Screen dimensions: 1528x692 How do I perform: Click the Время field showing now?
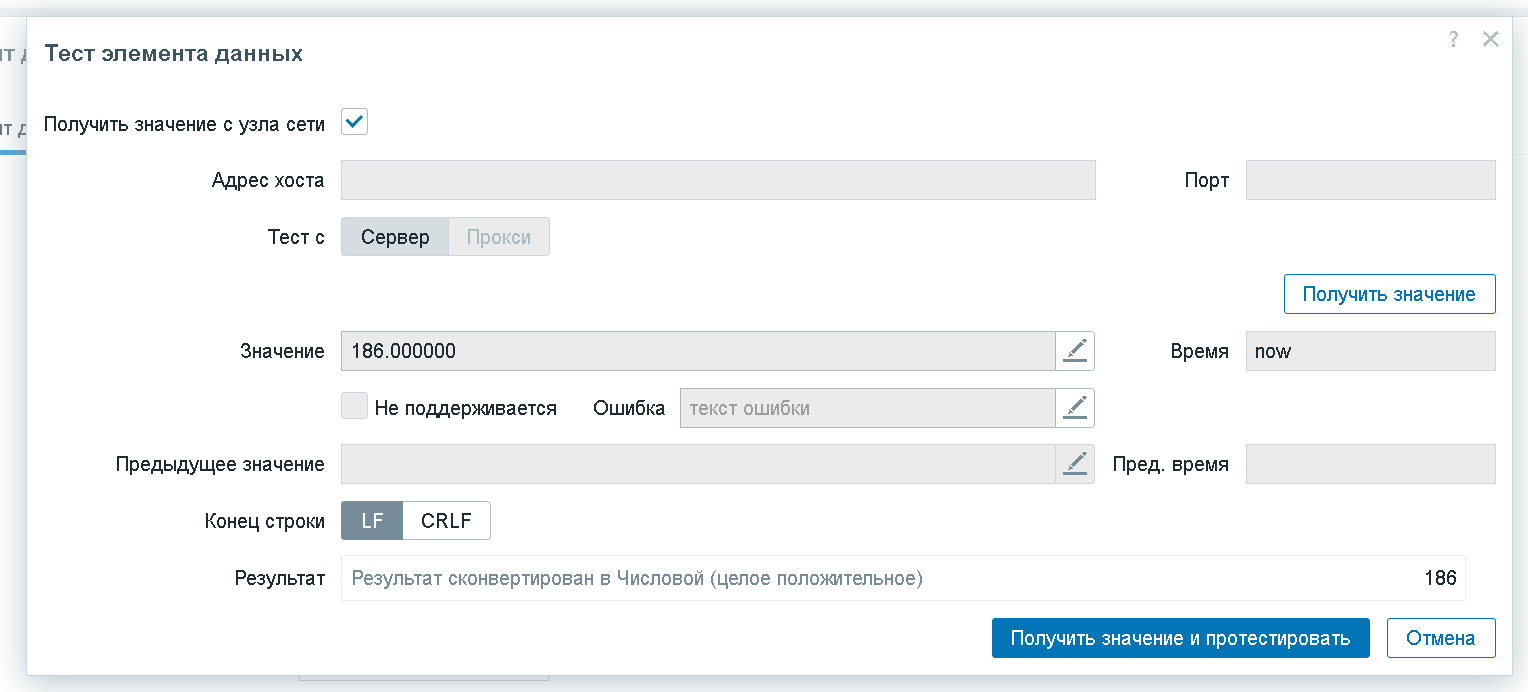tap(1370, 351)
